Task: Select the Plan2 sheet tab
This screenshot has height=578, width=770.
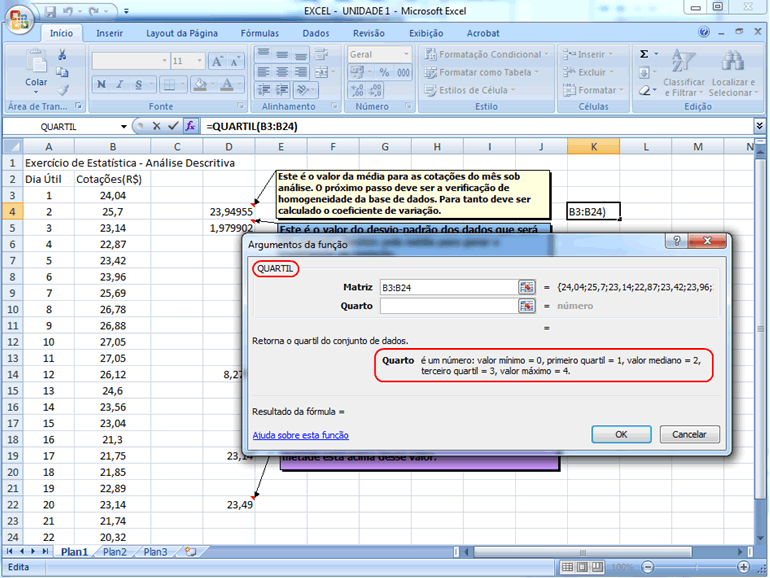Action: coord(114,552)
